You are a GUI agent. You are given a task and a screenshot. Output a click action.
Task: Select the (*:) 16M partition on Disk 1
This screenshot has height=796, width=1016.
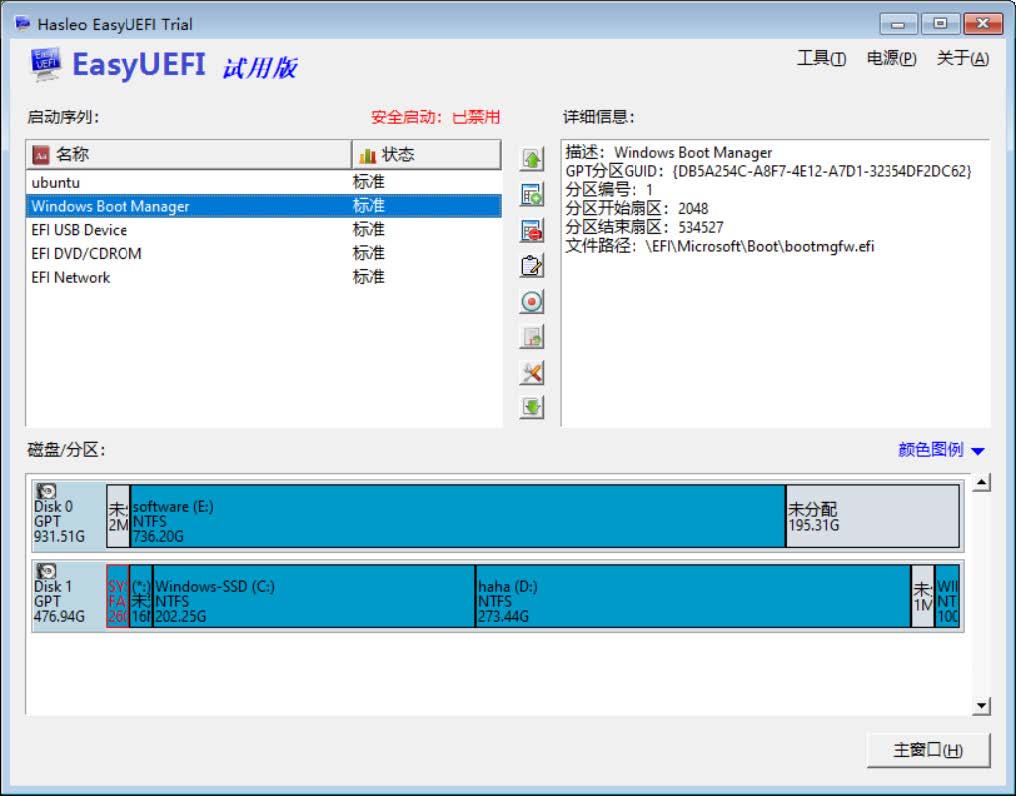point(141,596)
